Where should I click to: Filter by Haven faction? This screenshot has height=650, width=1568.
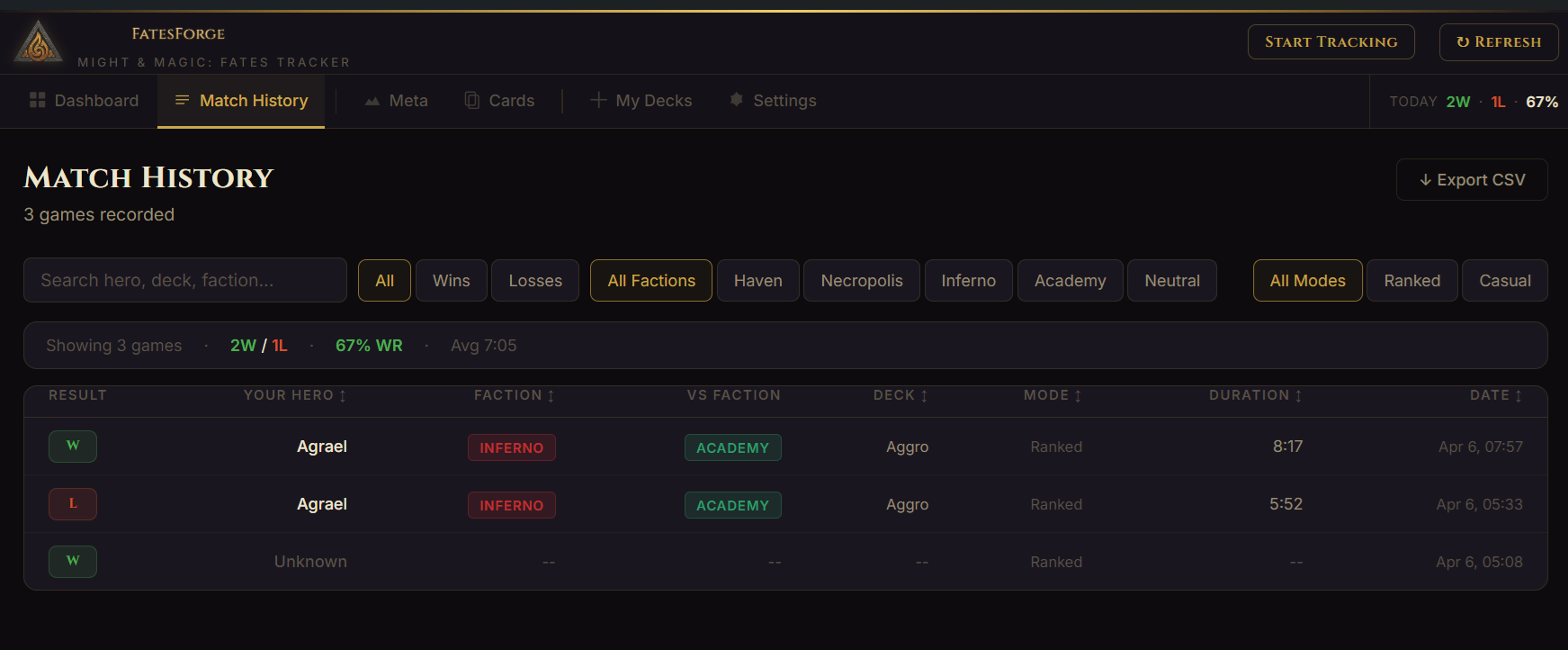758,280
